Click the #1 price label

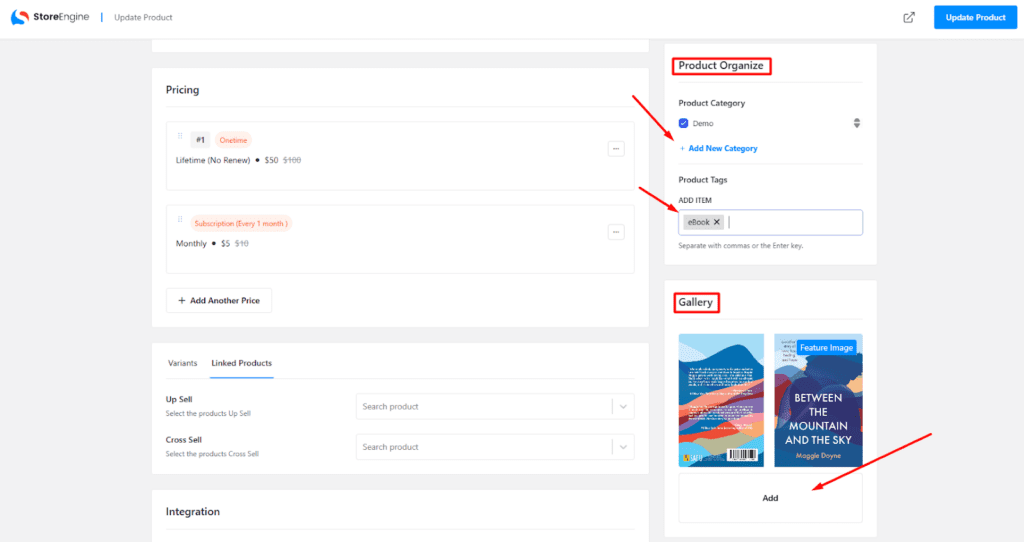click(200, 140)
